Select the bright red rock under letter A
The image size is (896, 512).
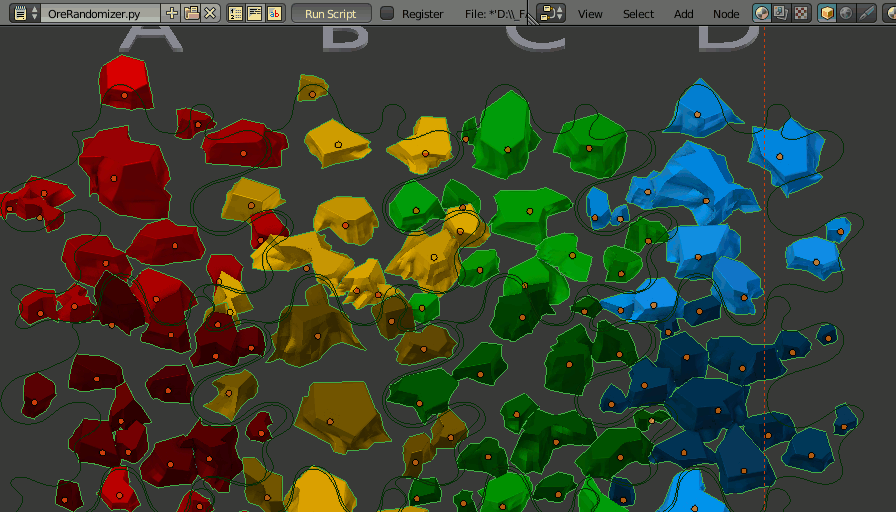click(x=125, y=83)
